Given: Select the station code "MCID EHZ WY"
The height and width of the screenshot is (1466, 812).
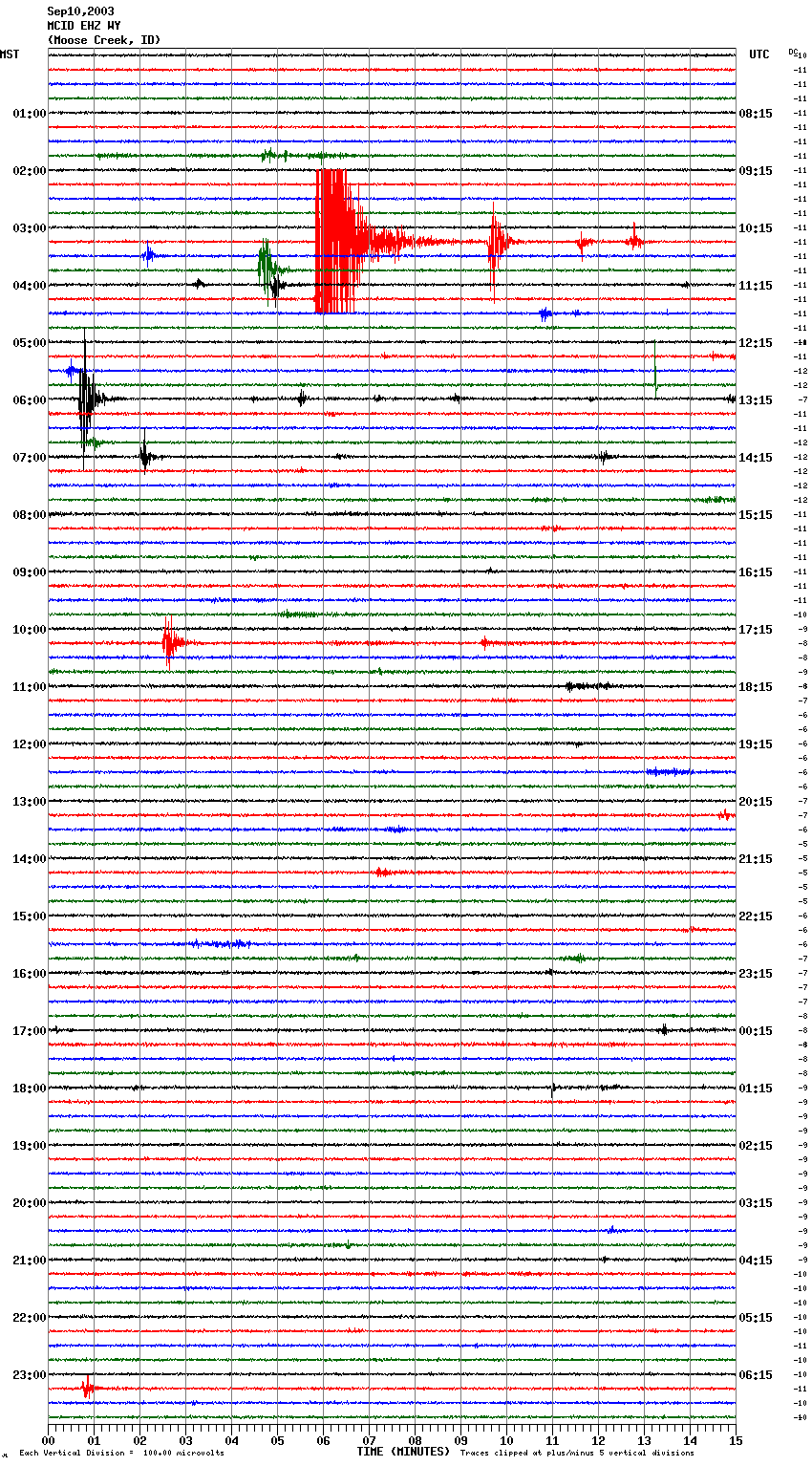Looking at the screenshot, I should (x=84, y=26).
